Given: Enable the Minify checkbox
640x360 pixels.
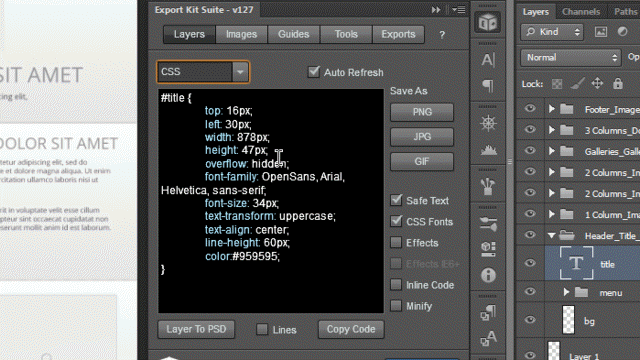Looking at the screenshot, I should [x=396, y=306].
